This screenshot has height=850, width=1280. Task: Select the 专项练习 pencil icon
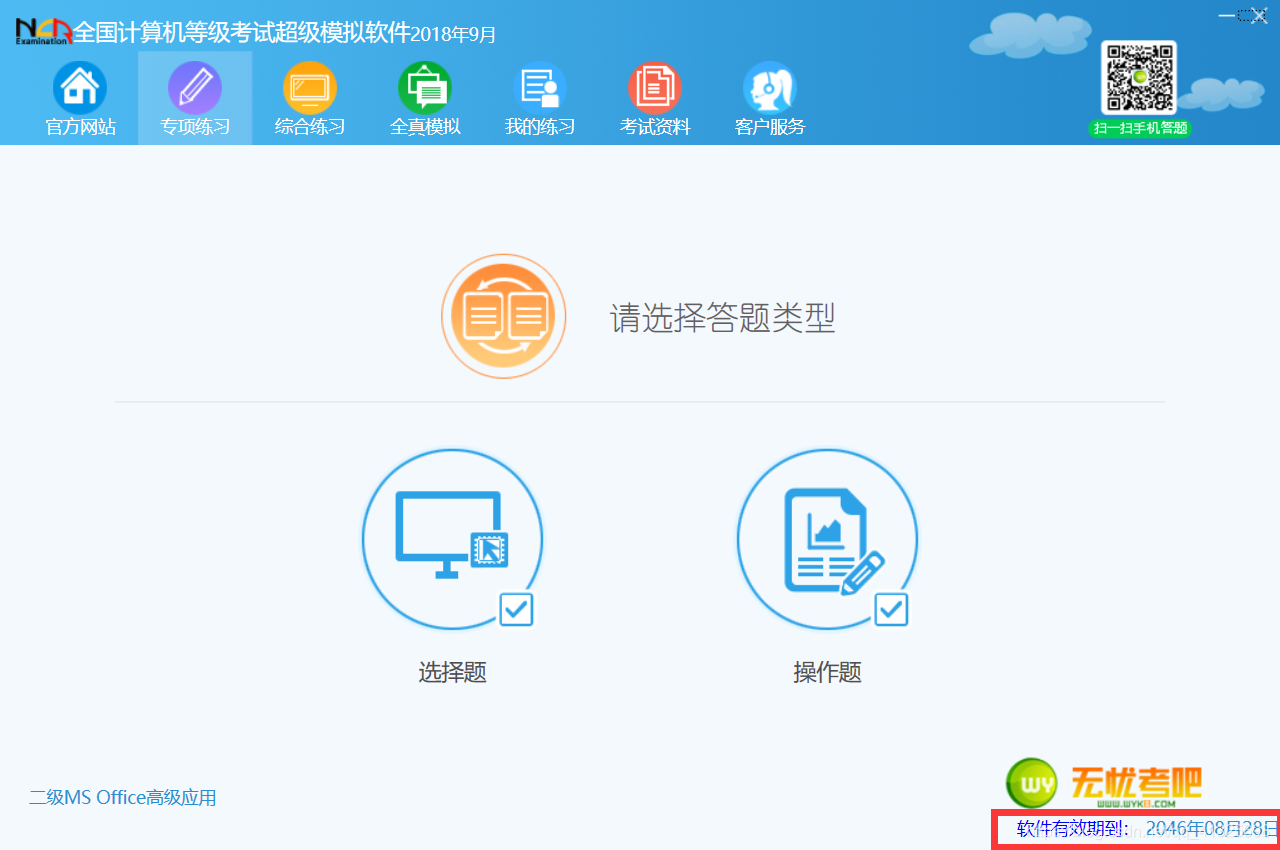tap(195, 88)
